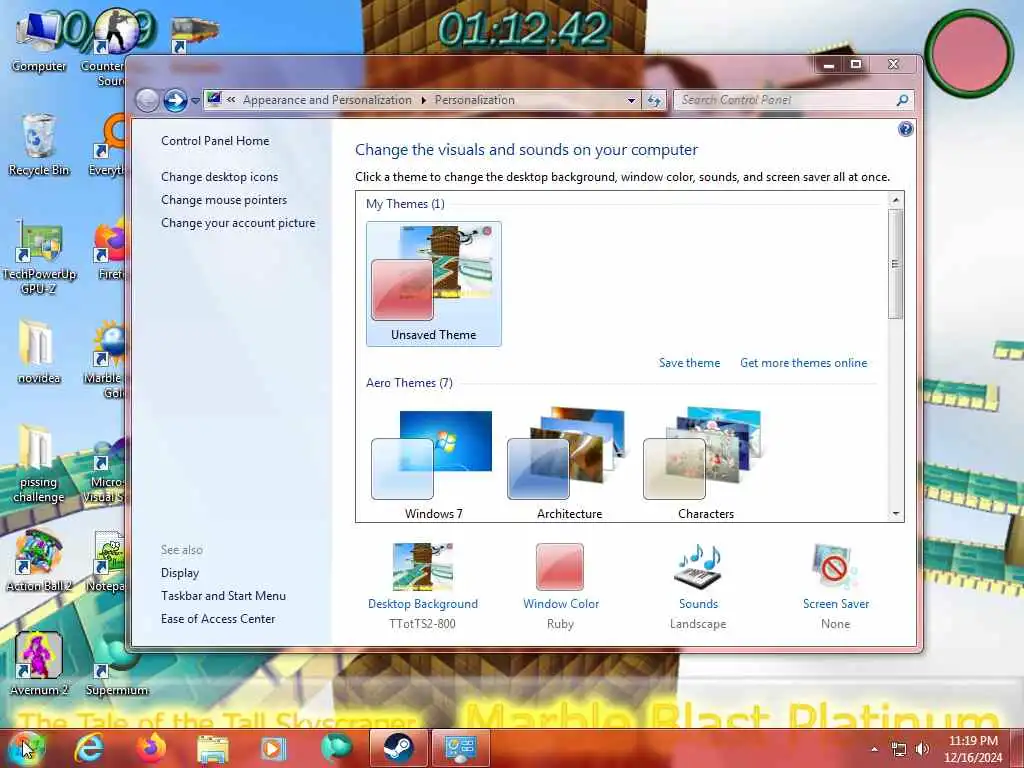Click Change mouse pointers link
1024x768 pixels.
(224, 200)
